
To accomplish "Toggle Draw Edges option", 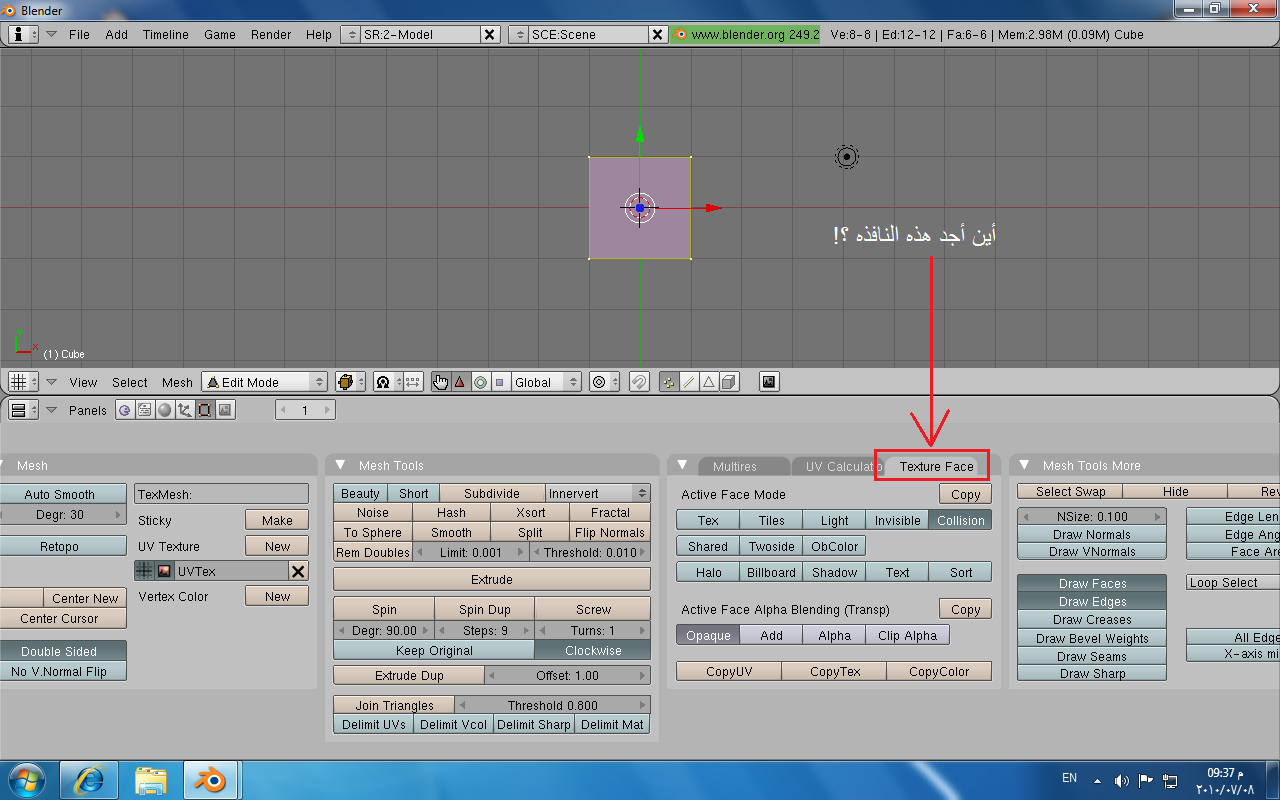I will pyautogui.click(x=1092, y=601).
